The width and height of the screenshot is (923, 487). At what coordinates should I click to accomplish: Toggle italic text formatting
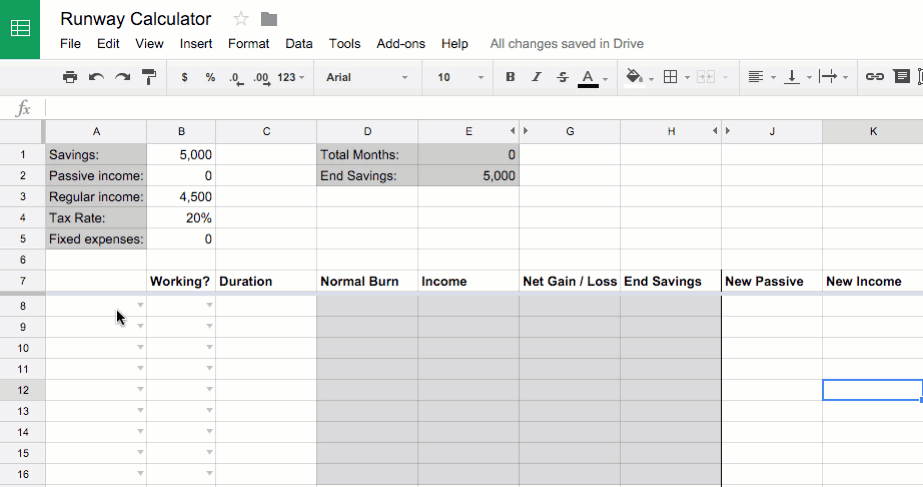(536, 77)
